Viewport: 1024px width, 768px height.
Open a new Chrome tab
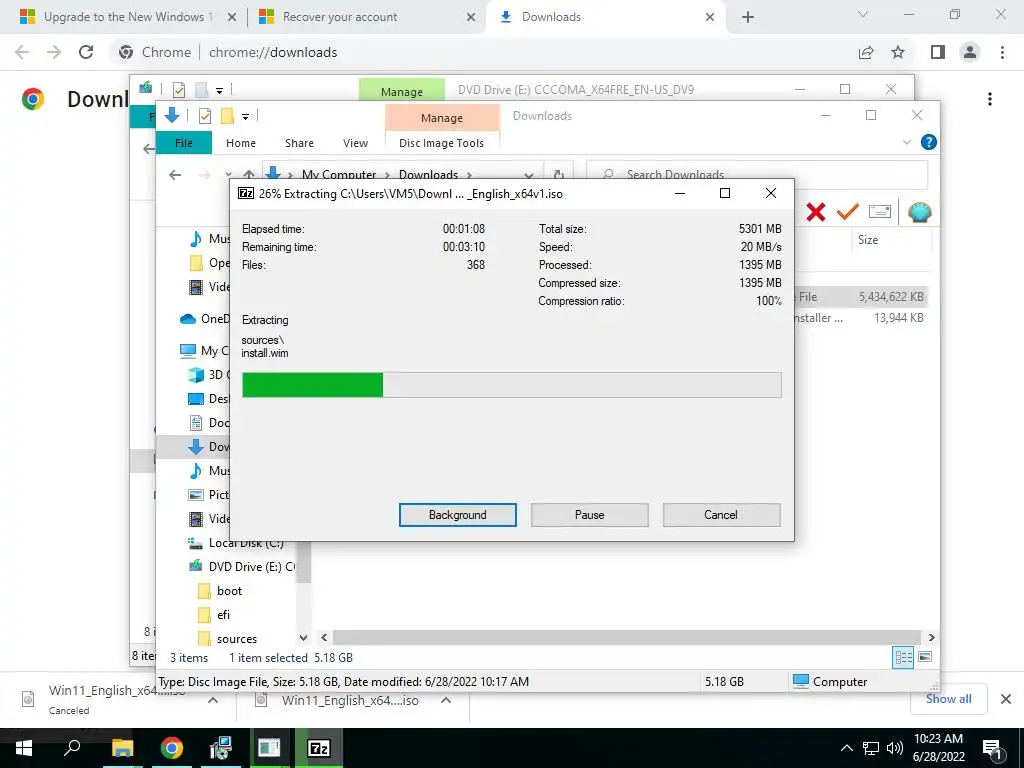(x=748, y=17)
